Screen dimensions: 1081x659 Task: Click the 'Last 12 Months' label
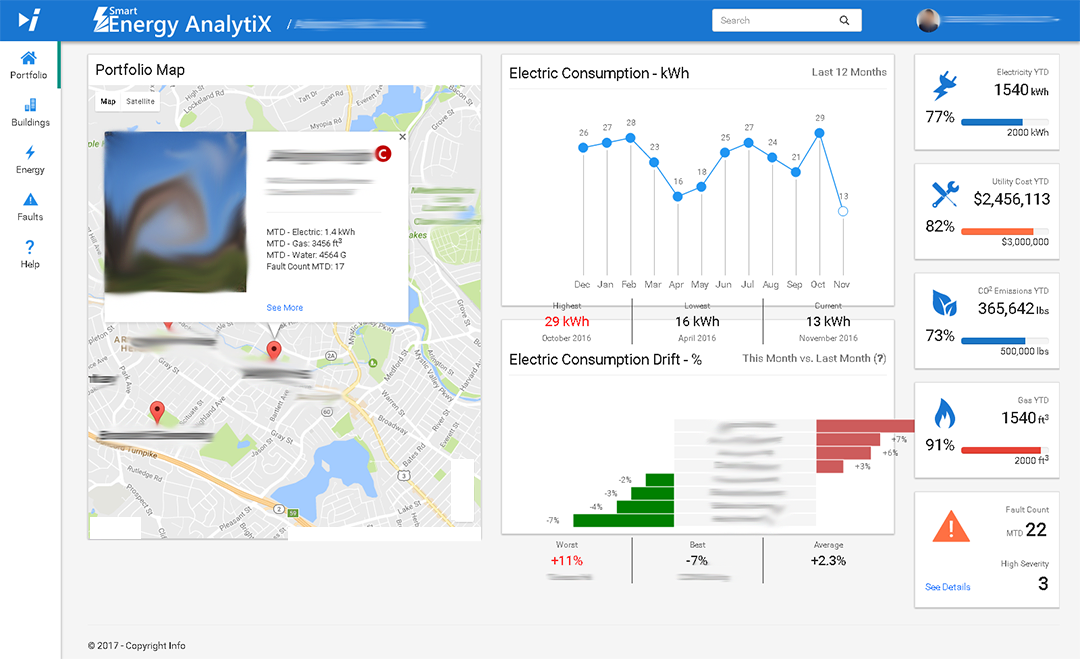[x=849, y=72]
